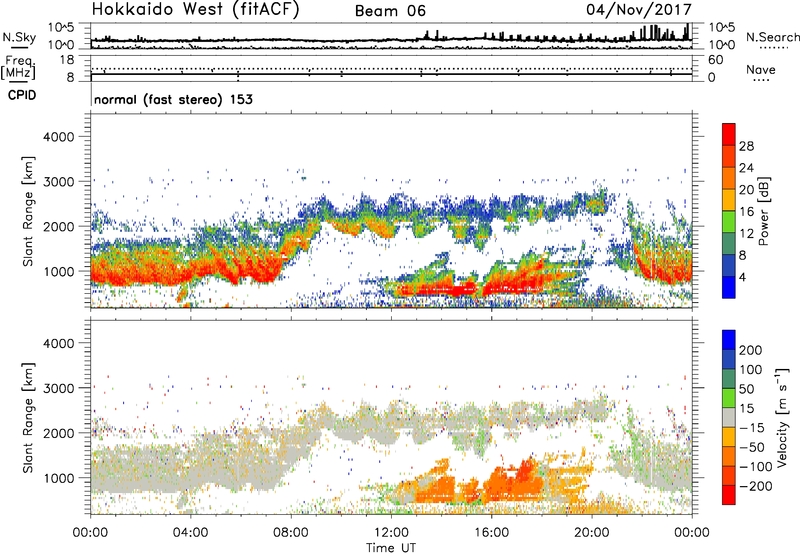Image resolution: width=800 pixels, height=554 pixels.
Task: Click the 'CPID' row label
Action: tap(22, 95)
